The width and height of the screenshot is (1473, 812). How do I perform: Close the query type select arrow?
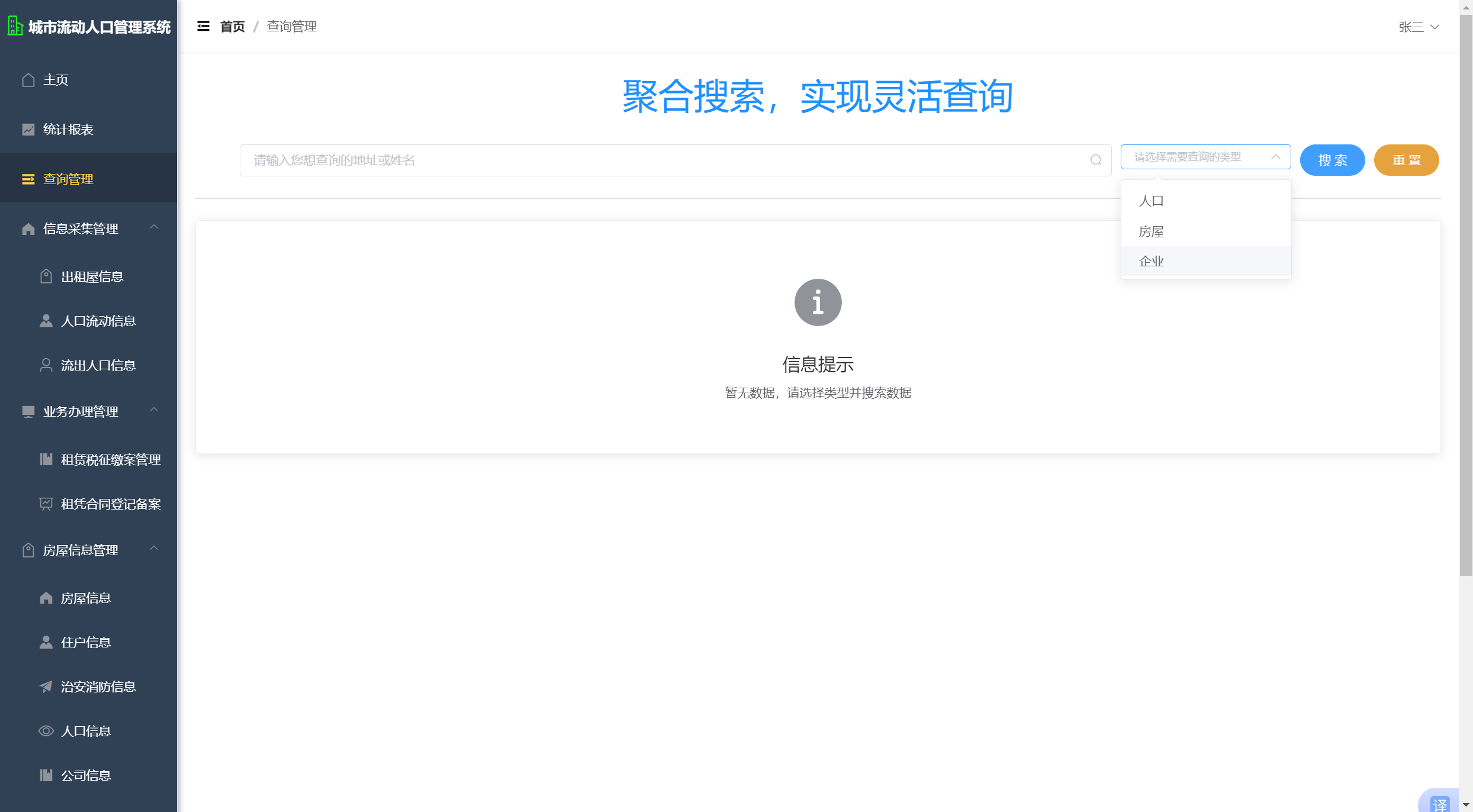point(1276,157)
